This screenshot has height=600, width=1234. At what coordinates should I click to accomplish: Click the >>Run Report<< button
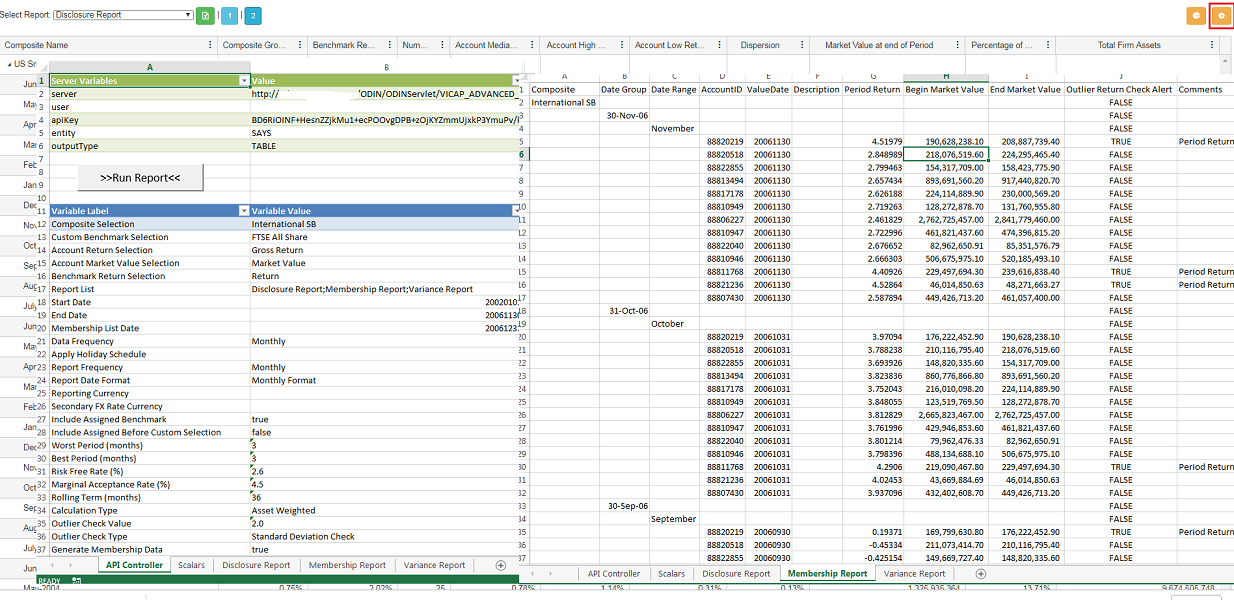pyautogui.click(x=141, y=177)
